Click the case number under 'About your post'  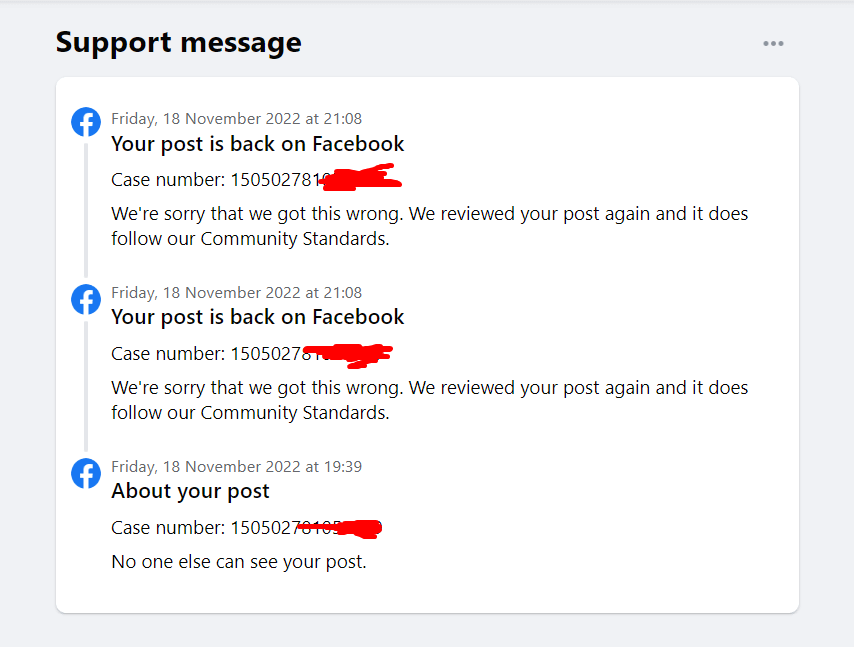click(x=247, y=527)
